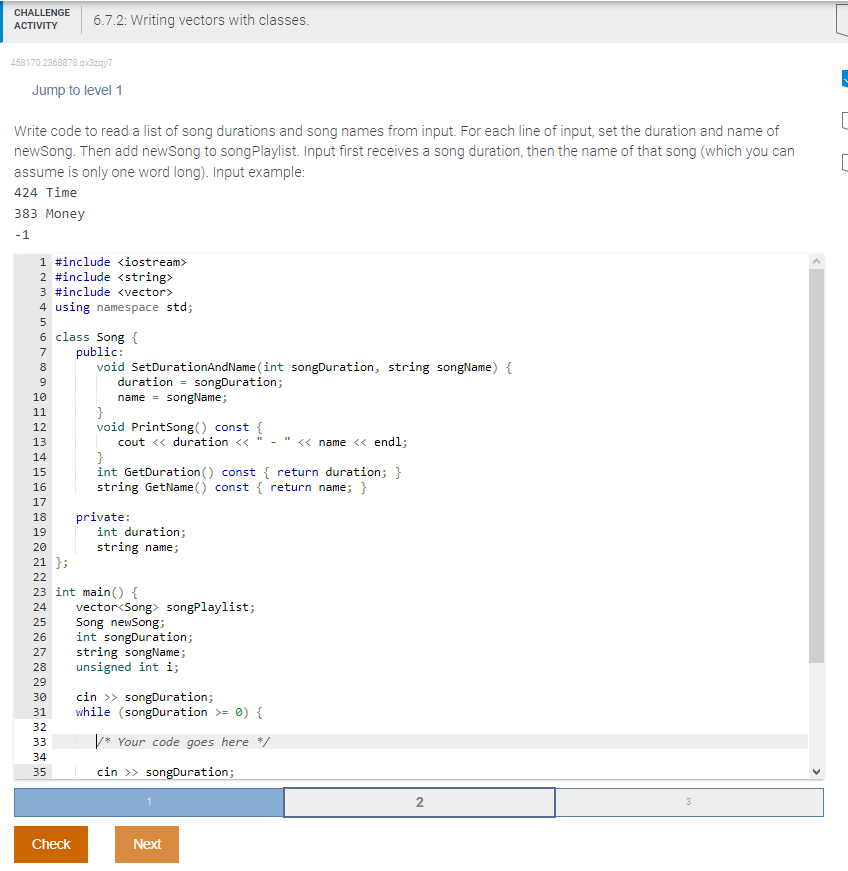848x871 pixels.
Task: Select the level 3 progress segment
Action: tap(688, 802)
